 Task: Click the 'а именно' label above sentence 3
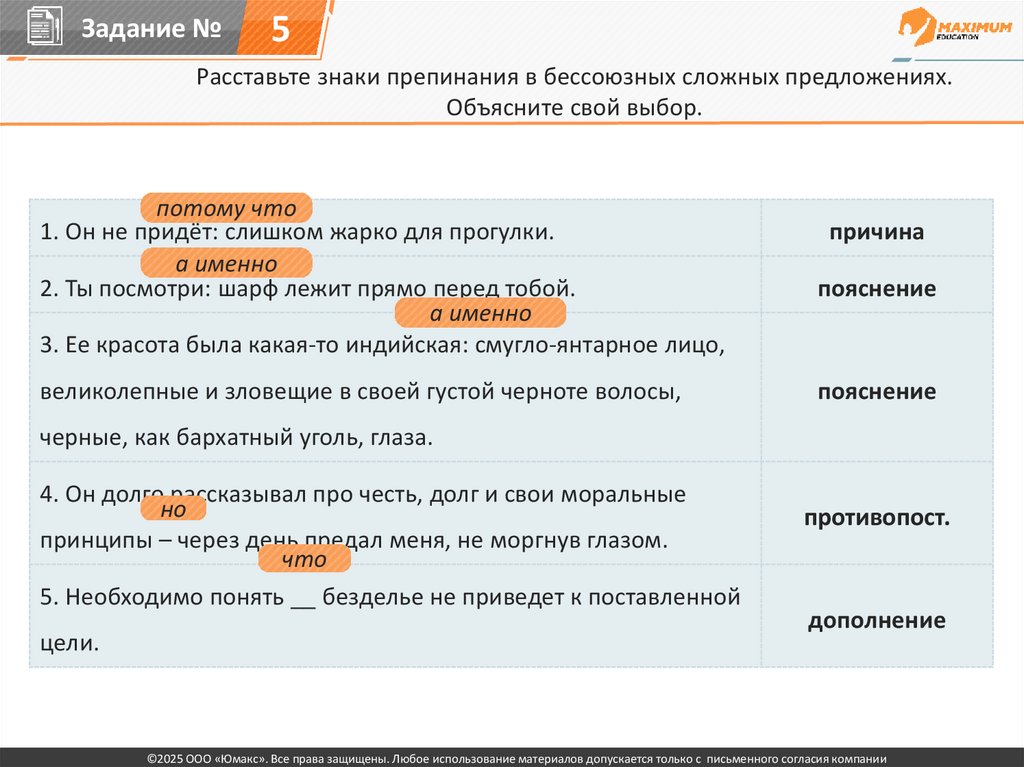[481, 314]
